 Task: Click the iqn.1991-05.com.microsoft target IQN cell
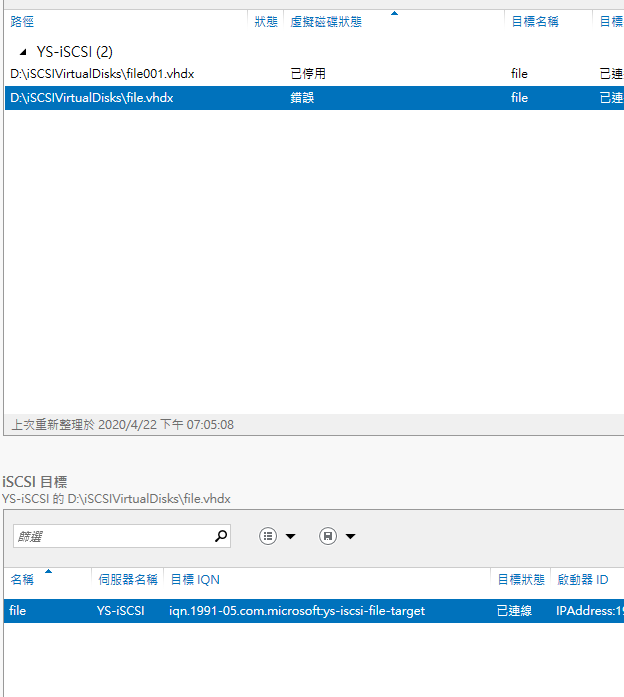(x=297, y=611)
